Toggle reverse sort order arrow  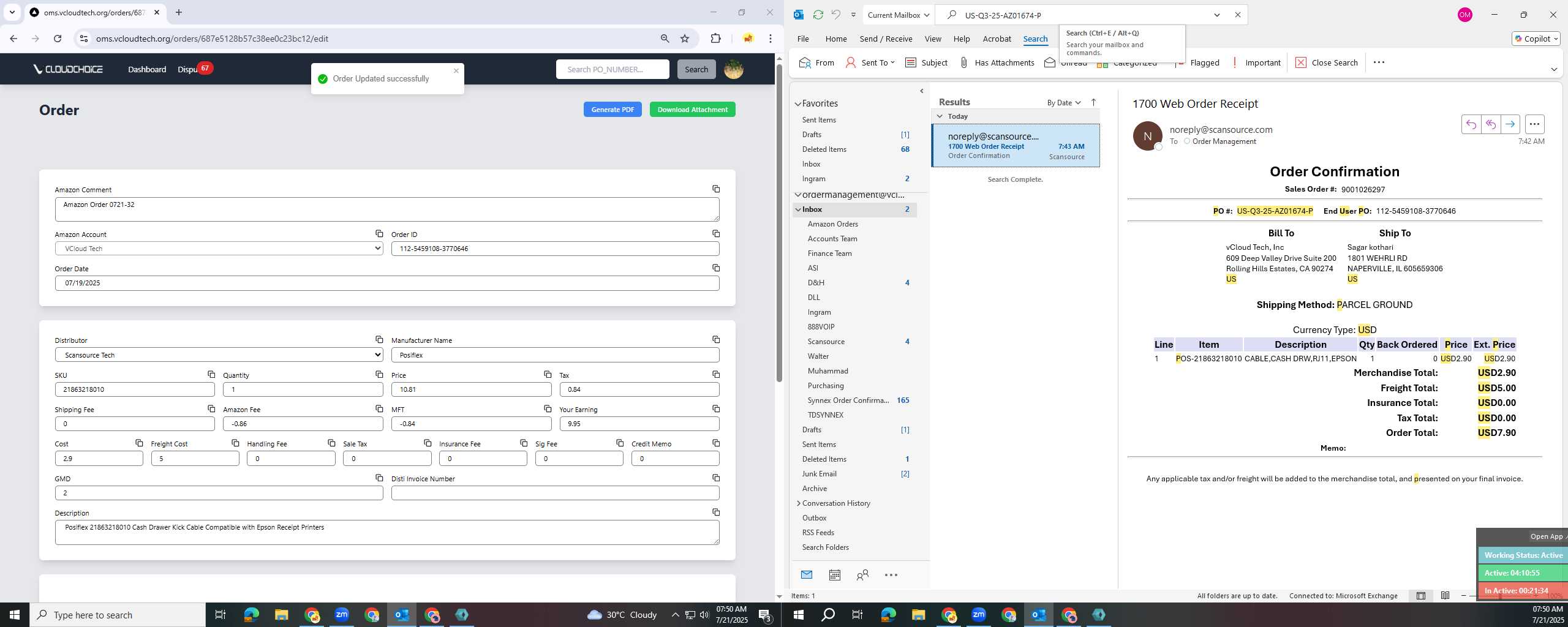(1093, 103)
